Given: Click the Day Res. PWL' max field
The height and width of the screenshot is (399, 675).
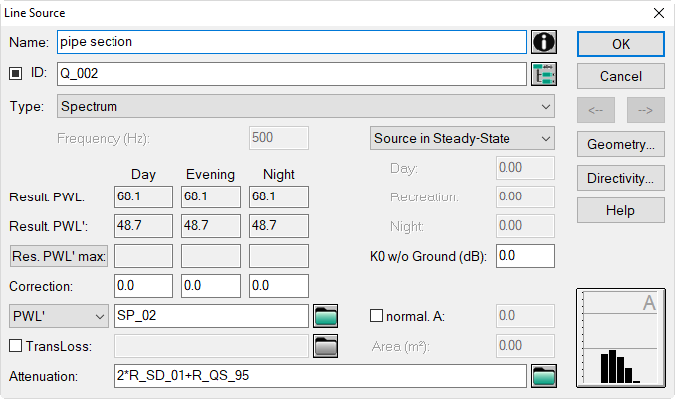Looking at the screenshot, I should 143,256.
